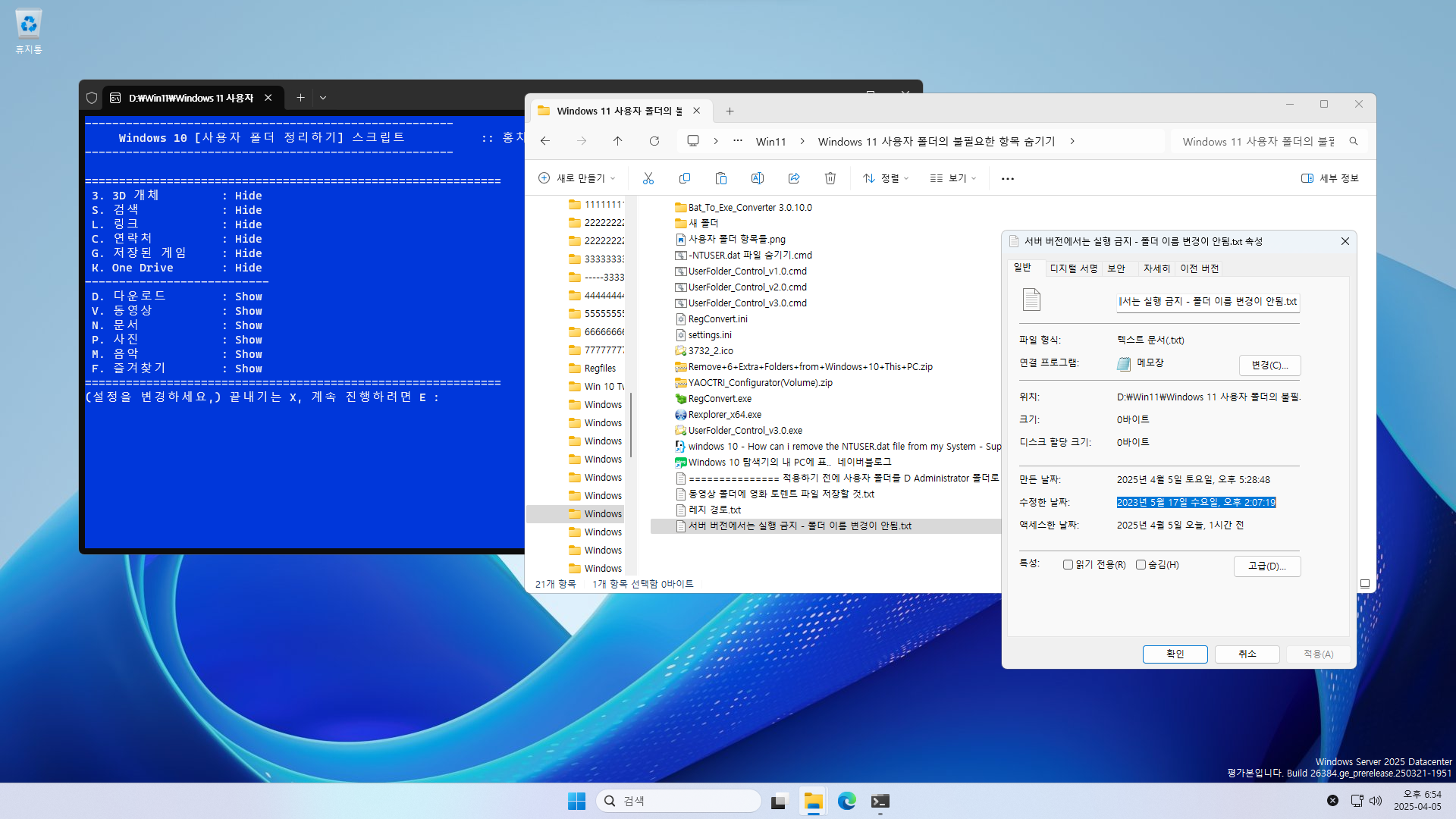Go back with the Explorer back arrow
The width and height of the screenshot is (1456, 819).
pos(545,141)
